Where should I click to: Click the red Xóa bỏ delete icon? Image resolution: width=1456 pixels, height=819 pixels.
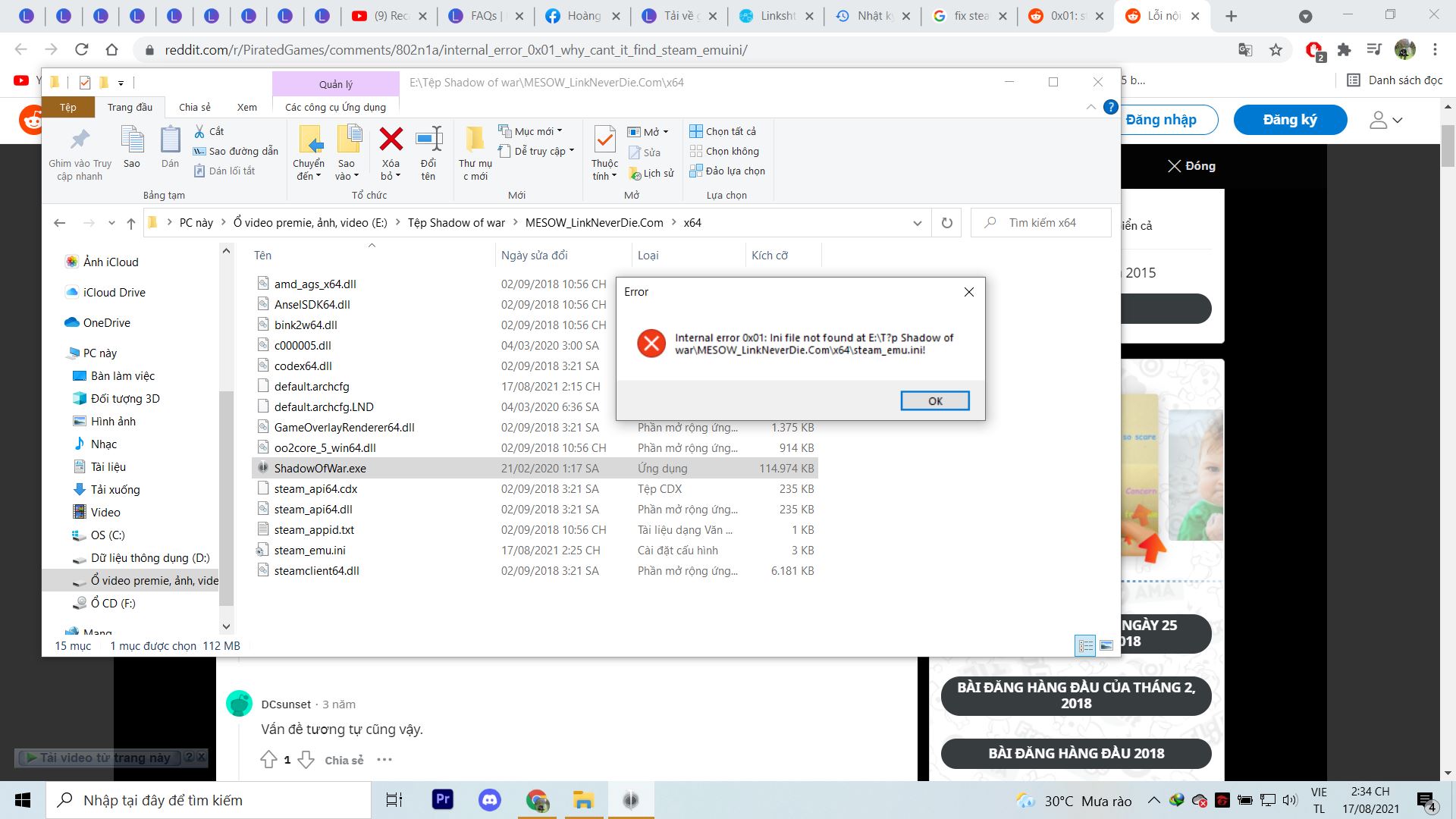[x=391, y=140]
